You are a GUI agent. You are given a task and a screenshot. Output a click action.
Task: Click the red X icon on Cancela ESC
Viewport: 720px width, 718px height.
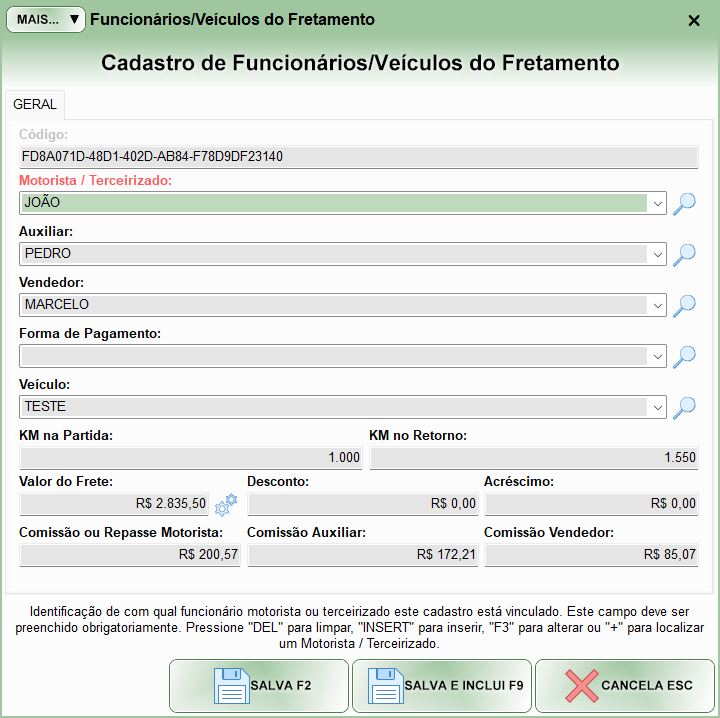click(581, 686)
